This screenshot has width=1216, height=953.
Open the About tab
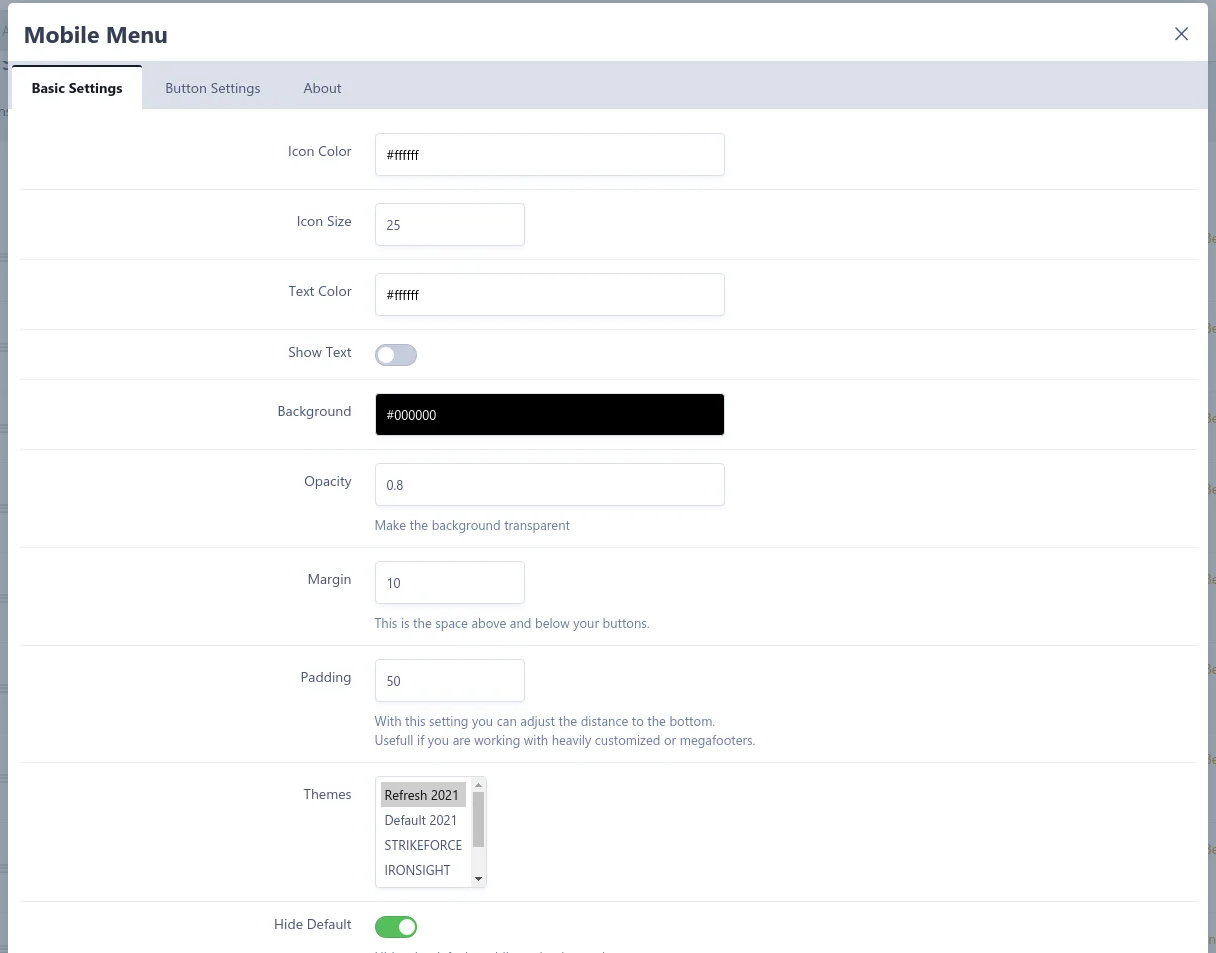click(x=322, y=88)
